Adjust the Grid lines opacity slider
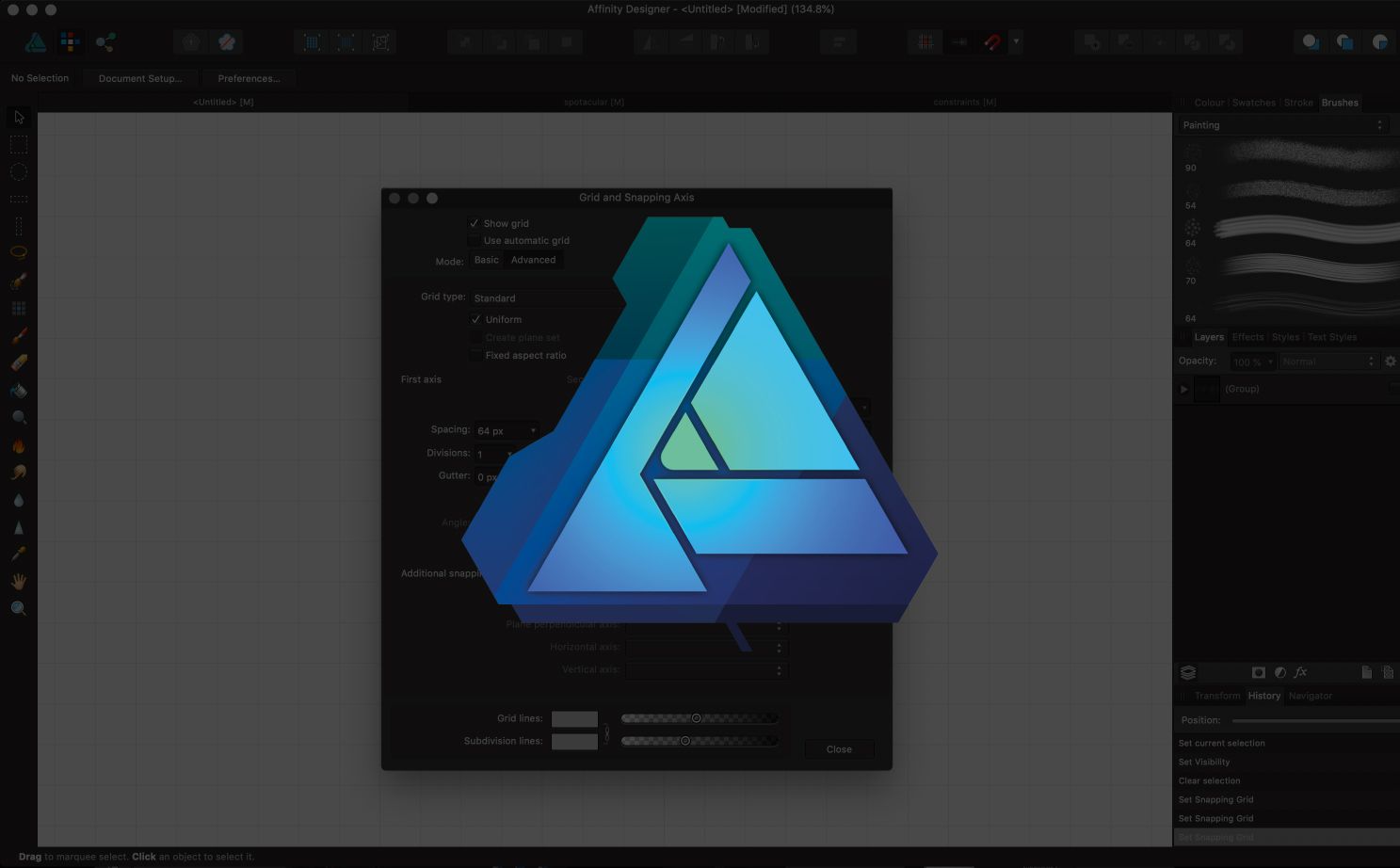 (x=698, y=717)
